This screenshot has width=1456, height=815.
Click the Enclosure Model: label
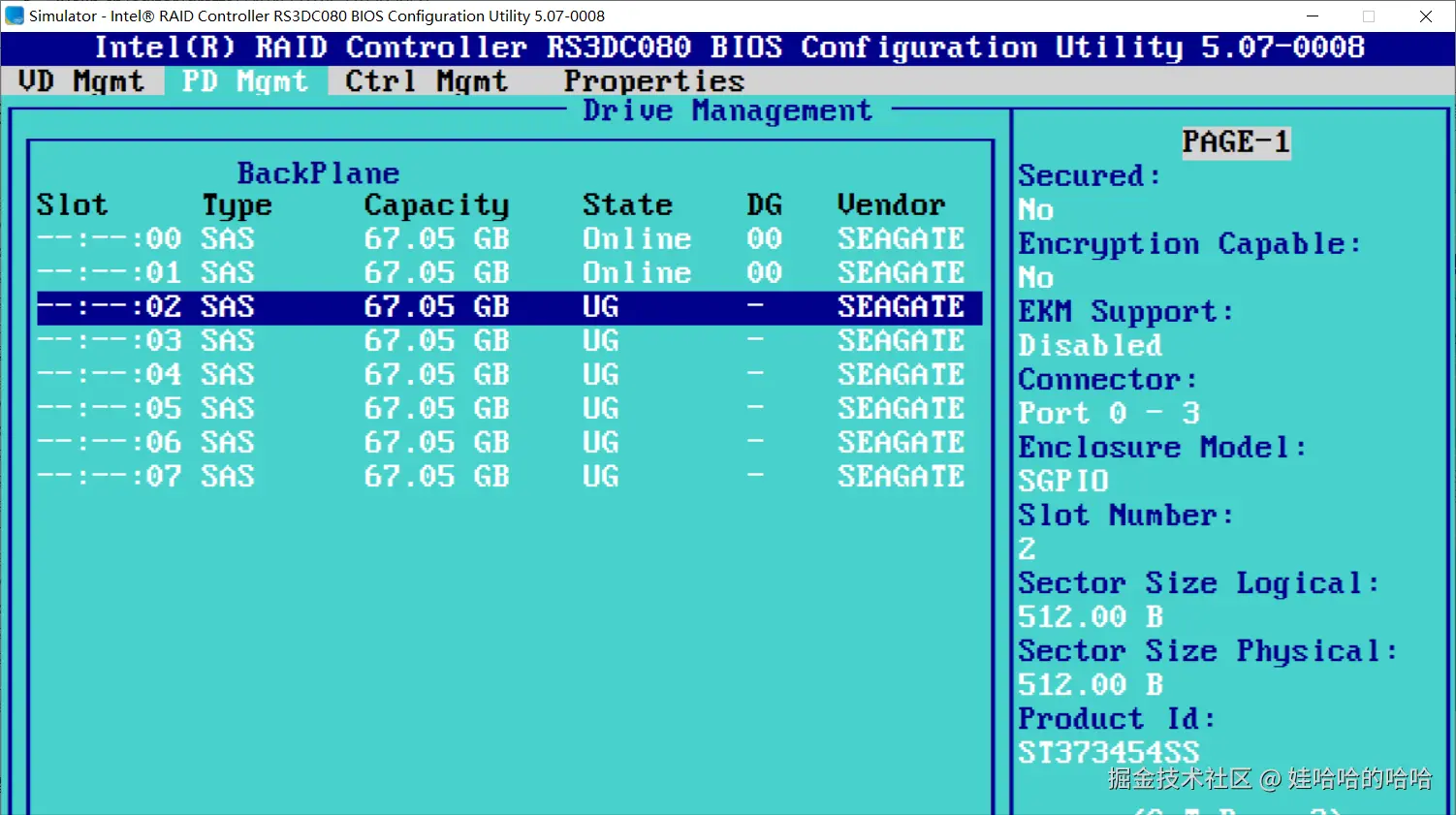(x=1162, y=447)
